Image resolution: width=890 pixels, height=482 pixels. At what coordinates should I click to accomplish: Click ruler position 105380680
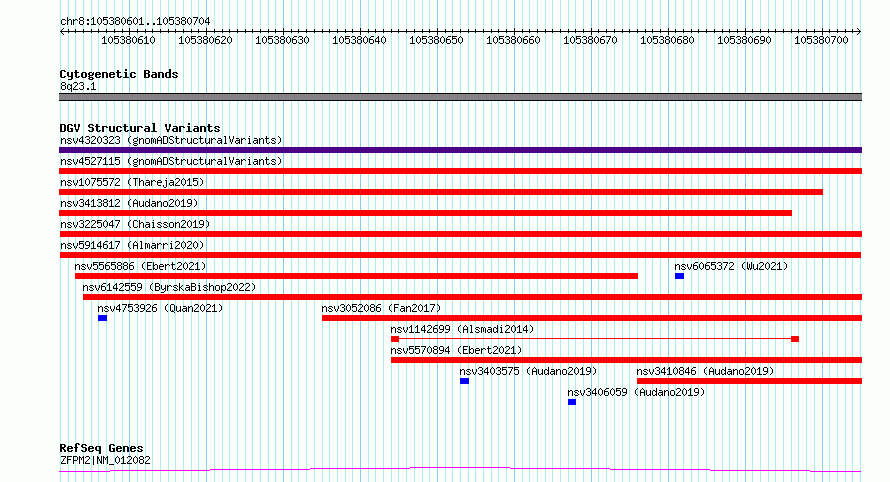[x=668, y=40]
